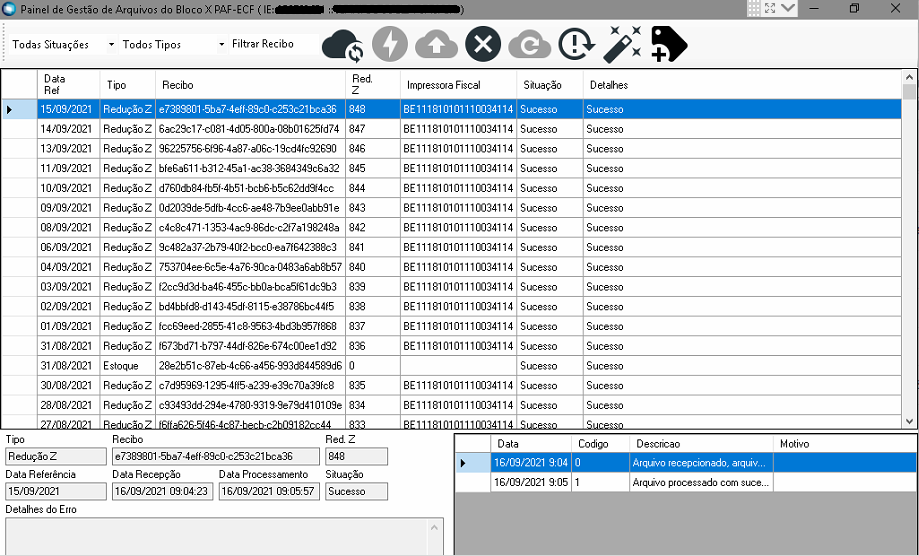Screen dimensions: 919x556
Task: Click the dark circle X cancel icon
Action: [483, 44]
